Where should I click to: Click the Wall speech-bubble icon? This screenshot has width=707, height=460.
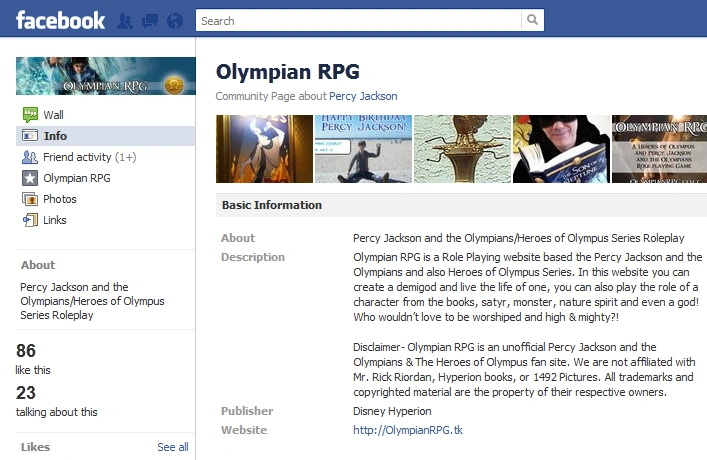(30, 115)
